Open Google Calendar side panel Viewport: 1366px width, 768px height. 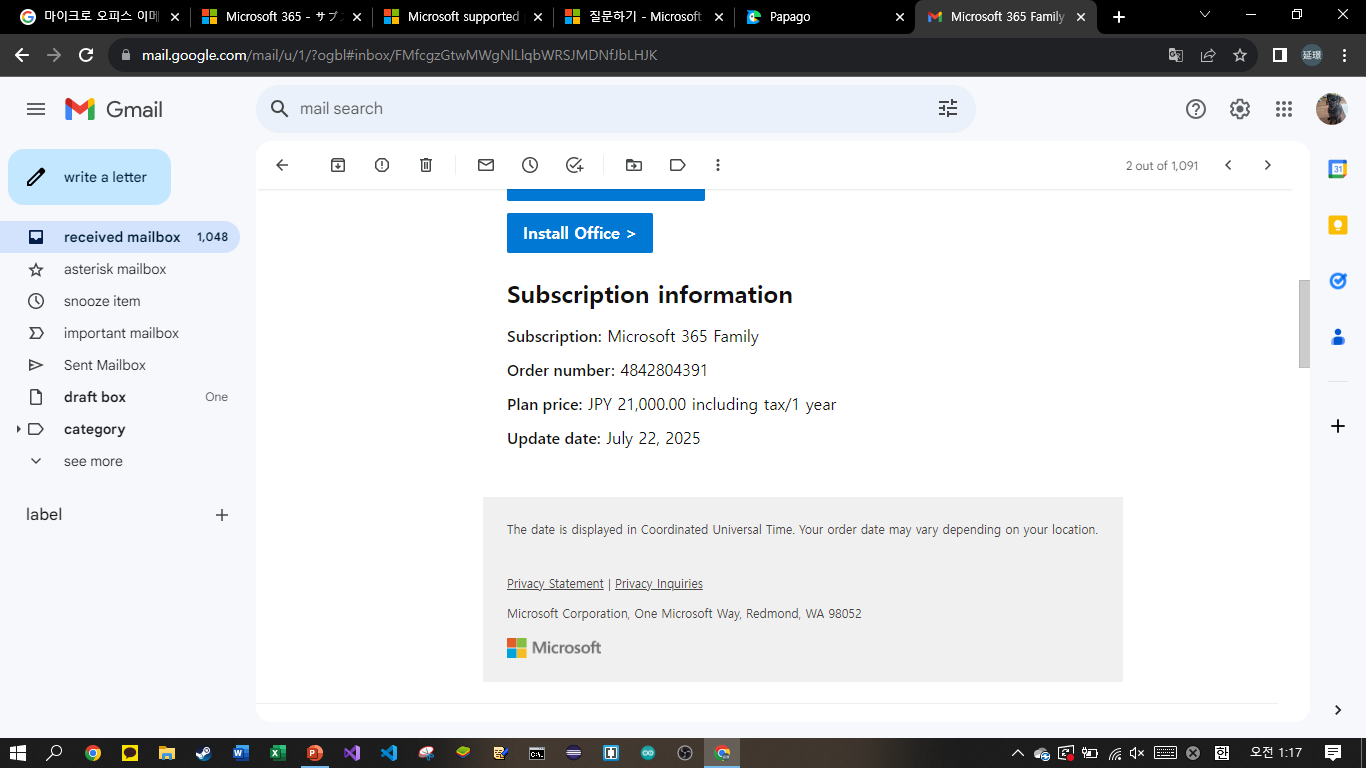click(x=1338, y=169)
